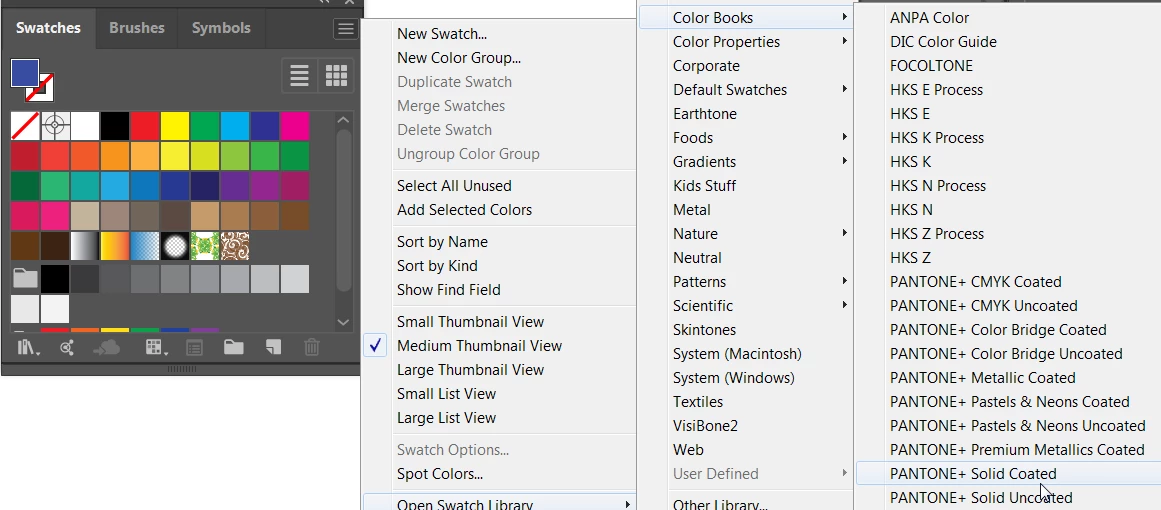Click the Swatches tab
The height and width of the screenshot is (510, 1161).
click(48, 28)
